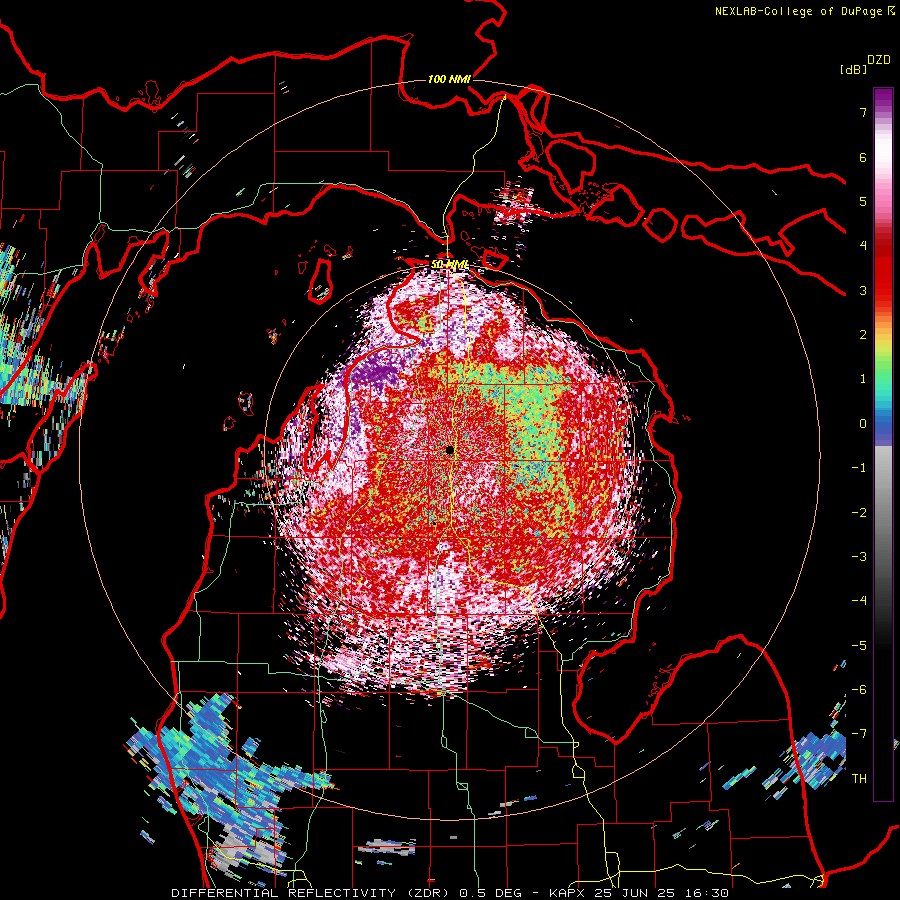Click the 1 value on color scale
This screenshot has height=900, width=900.
(x=863, y=379)
